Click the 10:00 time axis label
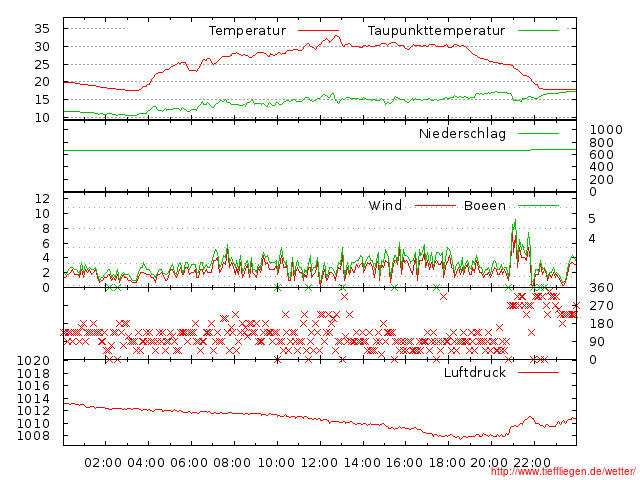Image resolution: width=640 pixels, height=480 pixels. point(276,463)
